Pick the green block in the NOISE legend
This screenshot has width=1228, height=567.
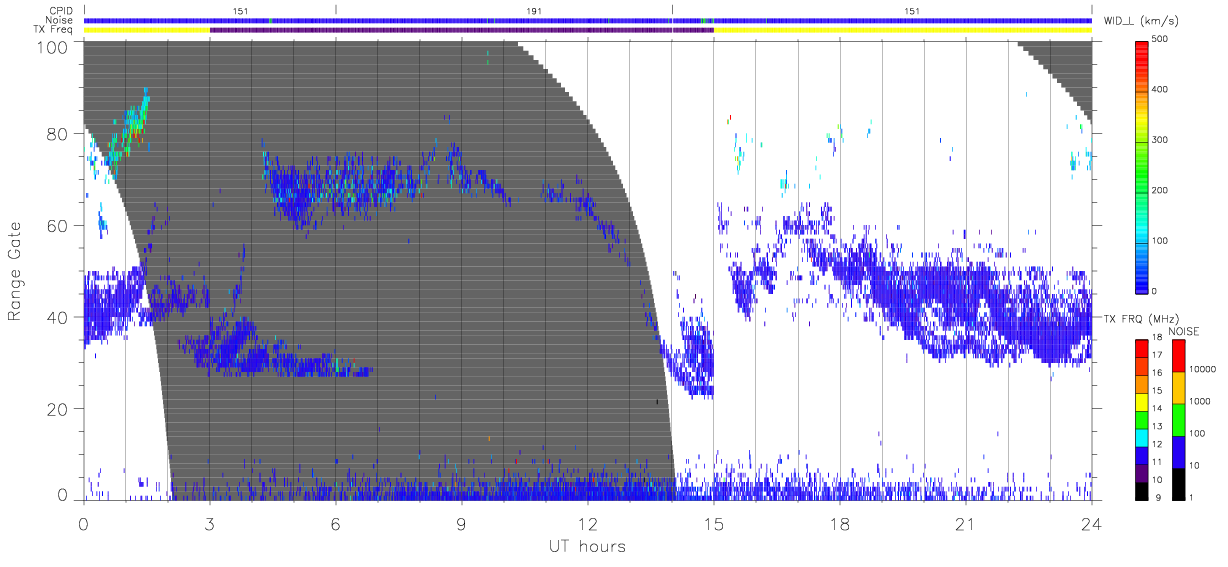click(1180, 419)
